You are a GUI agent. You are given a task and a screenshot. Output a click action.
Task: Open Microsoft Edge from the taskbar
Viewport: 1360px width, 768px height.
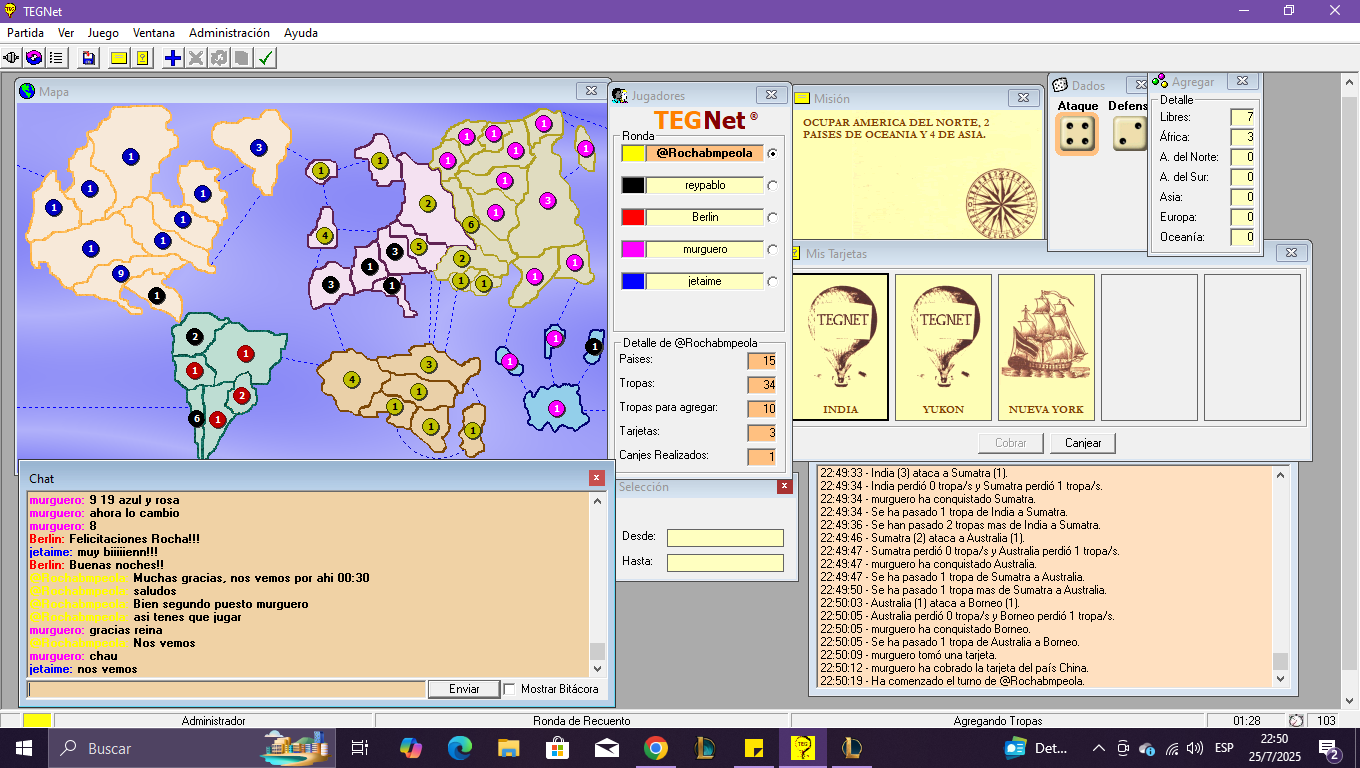pos(459,747)
